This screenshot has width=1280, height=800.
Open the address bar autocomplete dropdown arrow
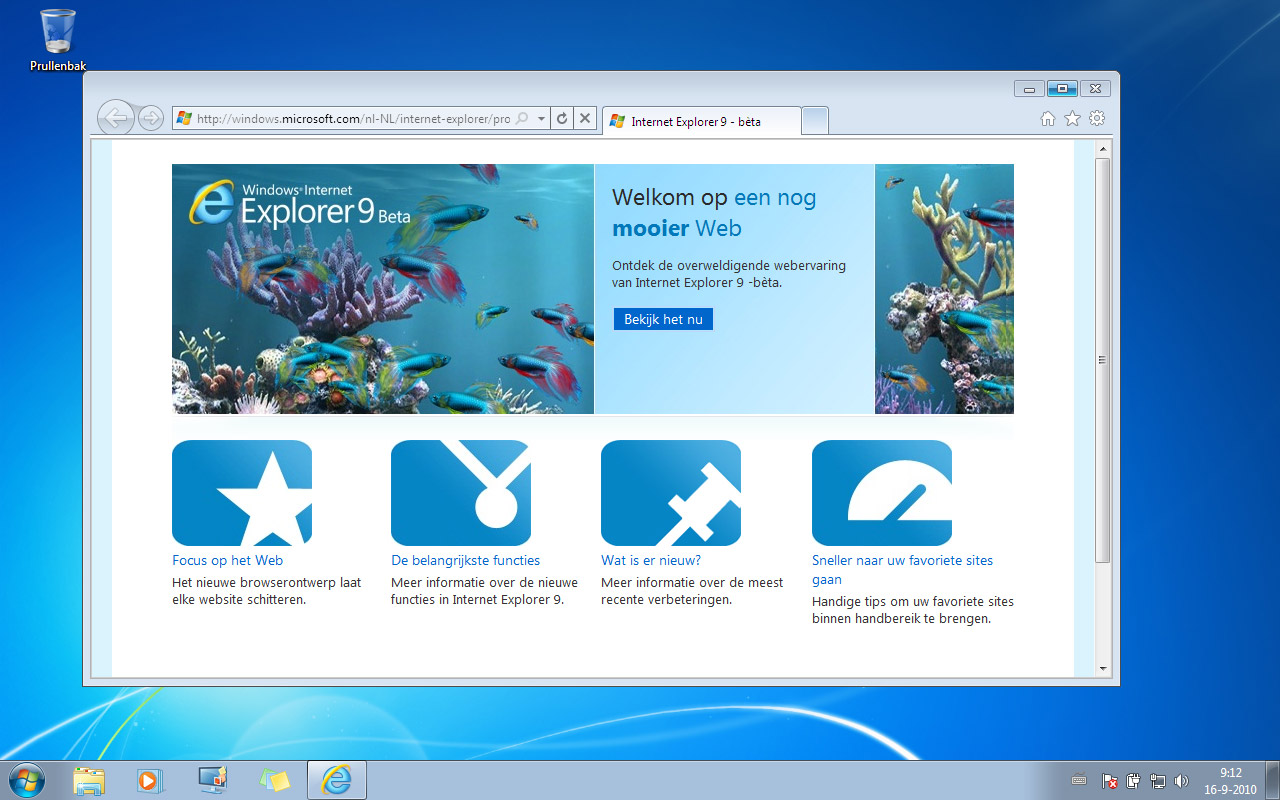click(541, 119)
